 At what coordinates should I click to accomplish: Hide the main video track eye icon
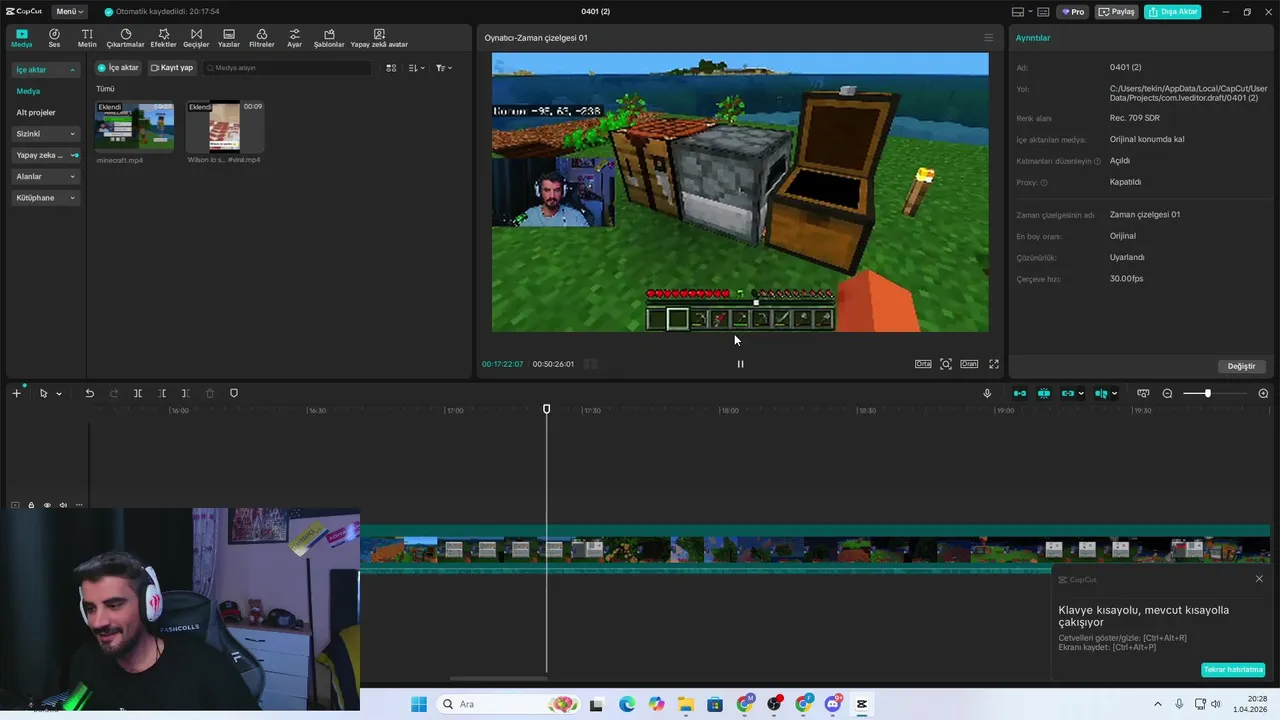47,505
